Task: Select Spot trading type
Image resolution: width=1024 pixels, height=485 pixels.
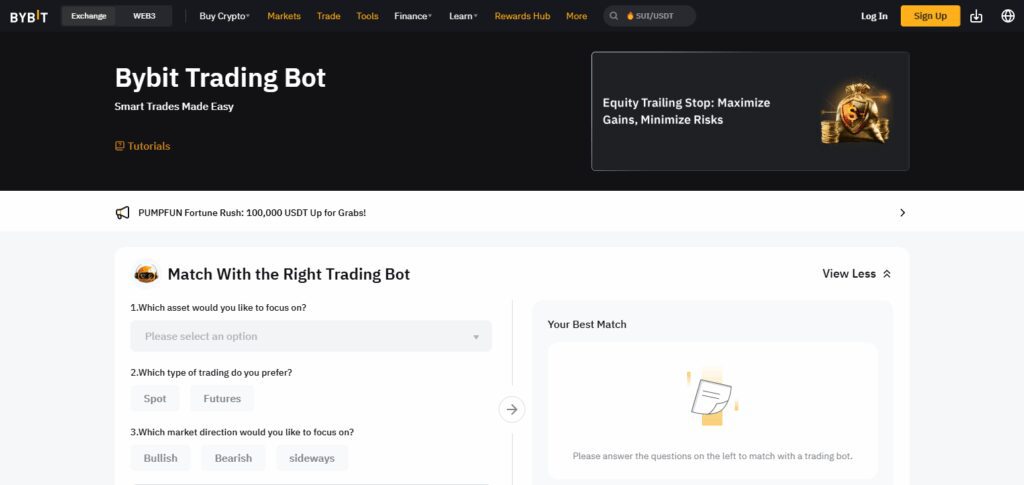Action: coord(155,399)
